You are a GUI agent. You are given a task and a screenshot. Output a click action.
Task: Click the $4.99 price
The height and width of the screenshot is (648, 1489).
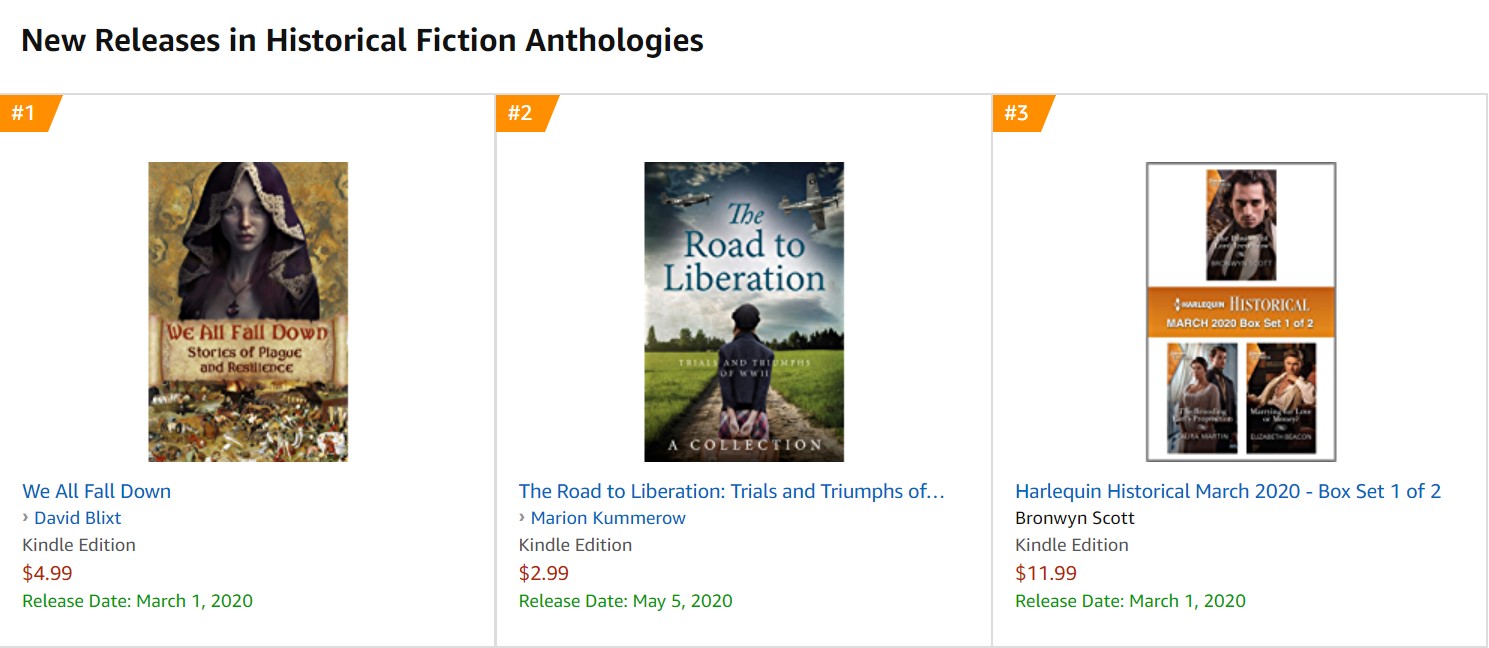pyautogui.click(x=47, y=573)
